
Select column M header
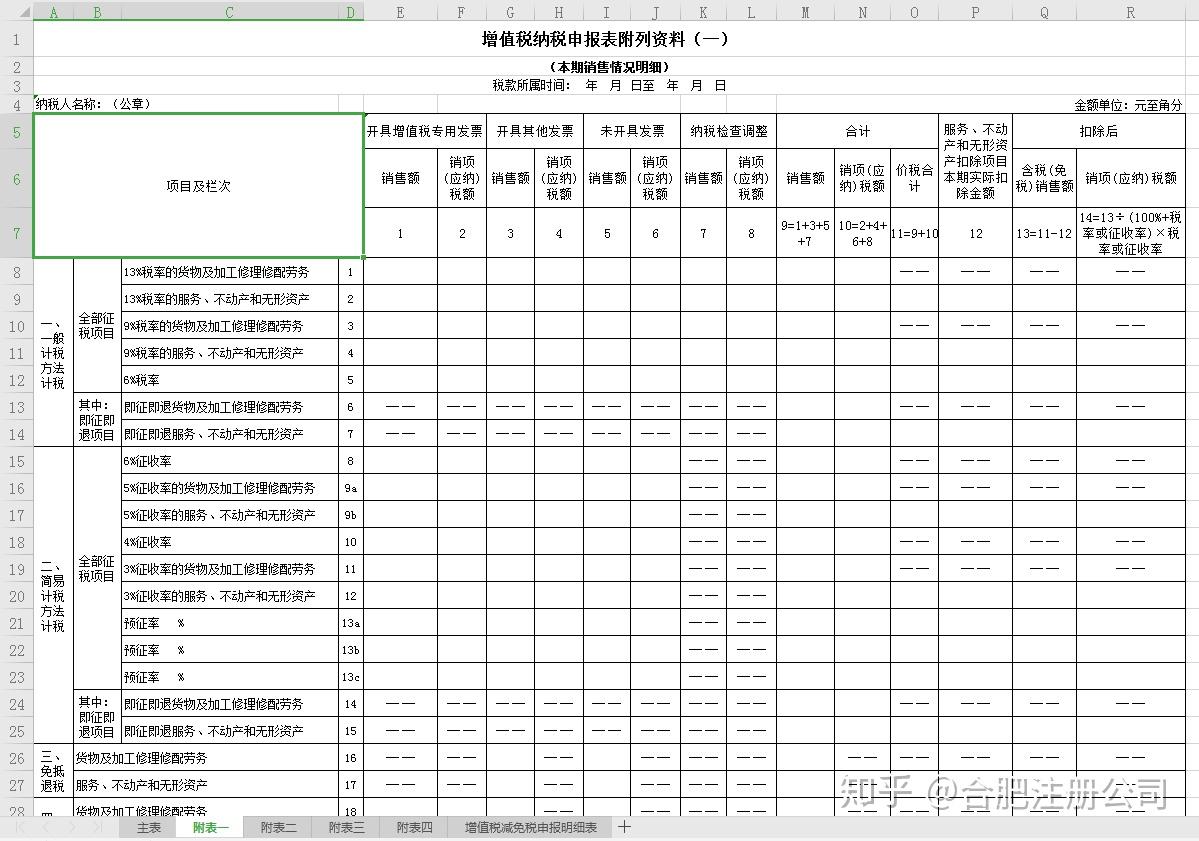[x=805, y=12]
